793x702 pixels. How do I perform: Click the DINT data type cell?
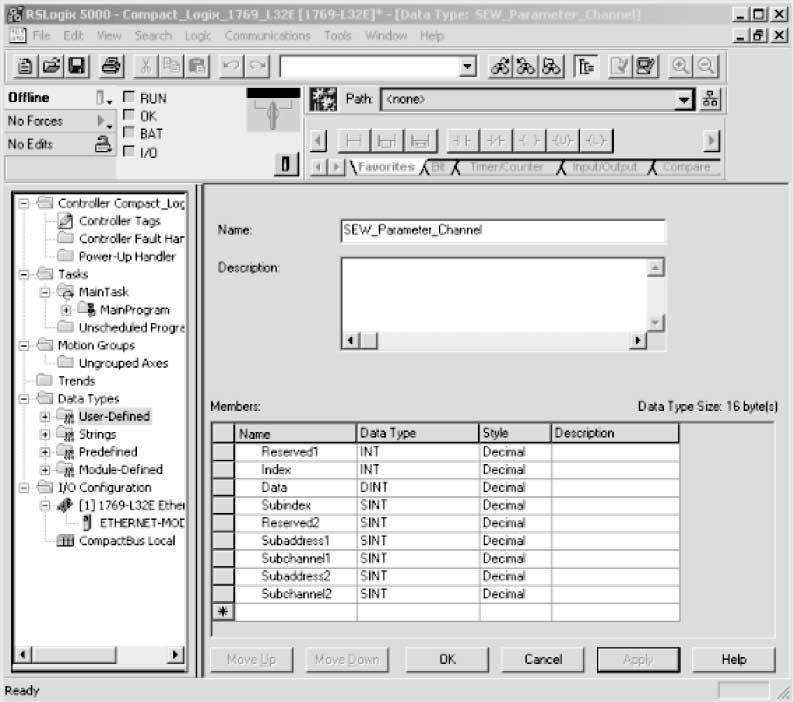pos(418,488)
